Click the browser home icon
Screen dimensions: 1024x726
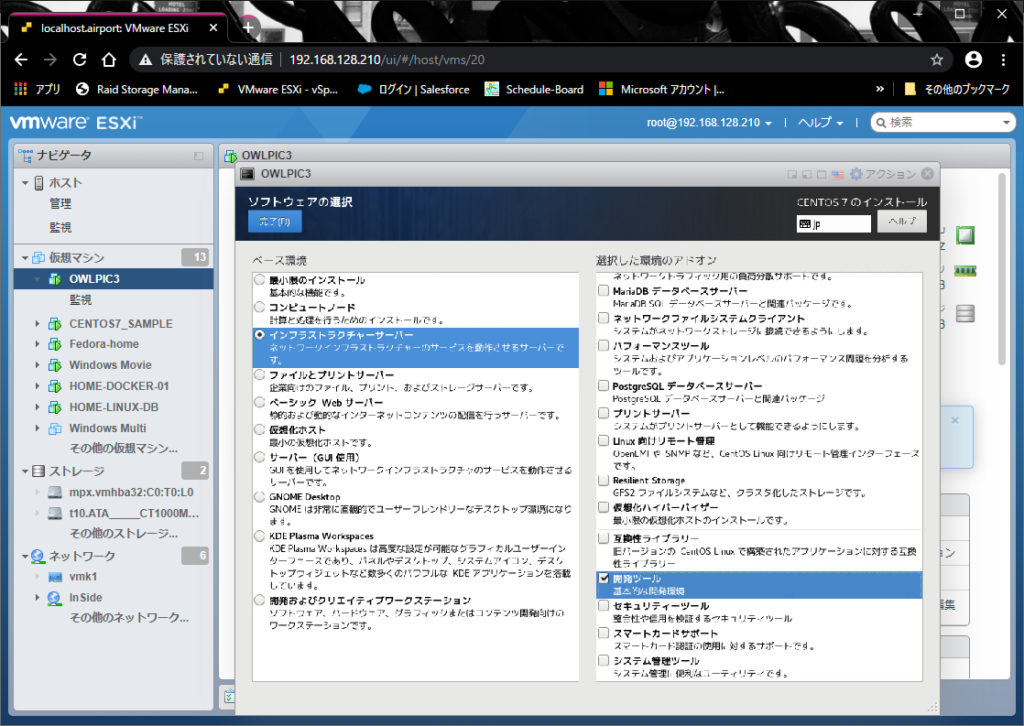tap(109, 59)
